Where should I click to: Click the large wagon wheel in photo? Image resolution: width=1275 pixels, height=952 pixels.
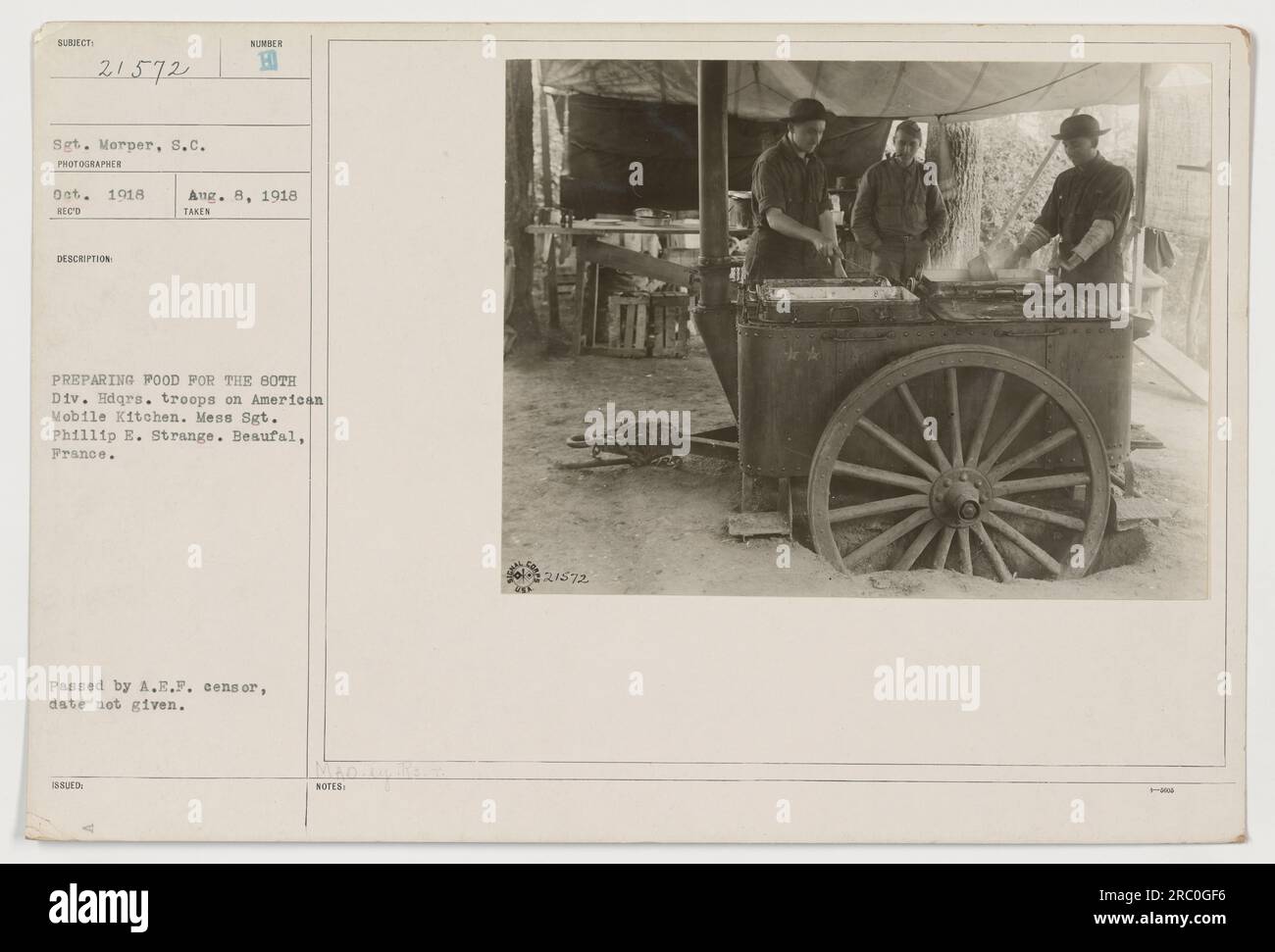pos(957,465)
